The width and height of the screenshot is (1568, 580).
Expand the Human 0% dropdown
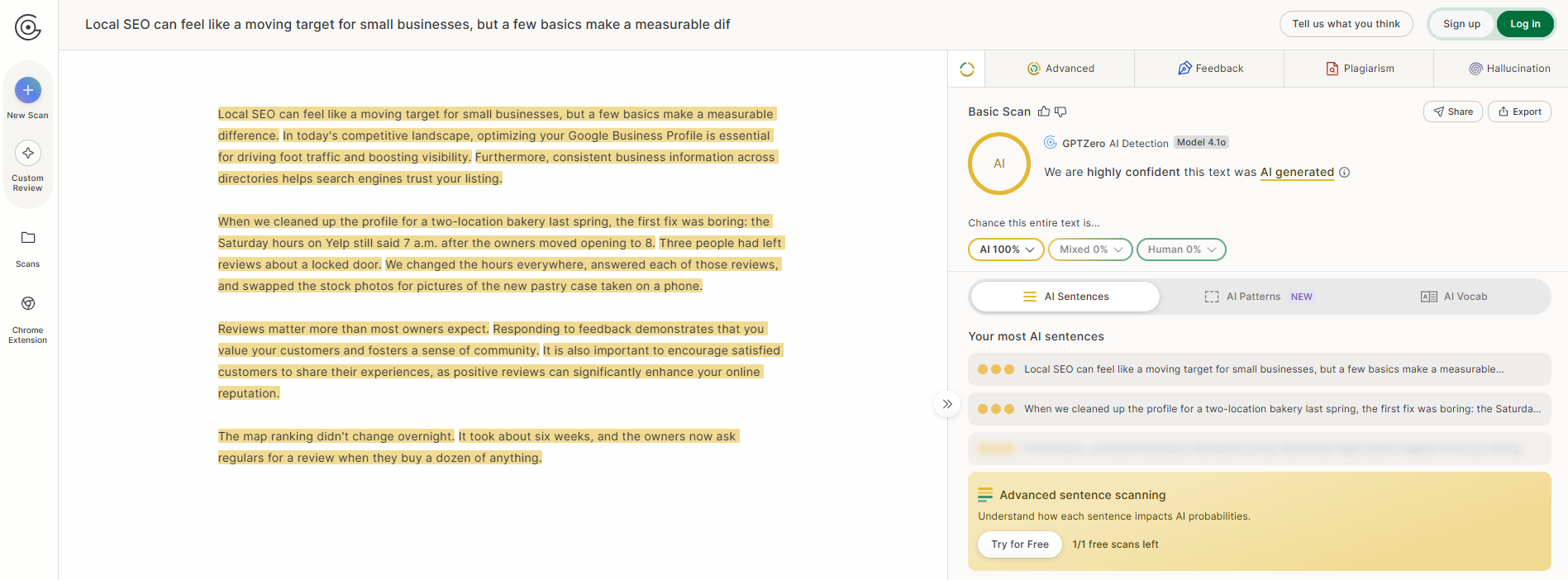1181,250
